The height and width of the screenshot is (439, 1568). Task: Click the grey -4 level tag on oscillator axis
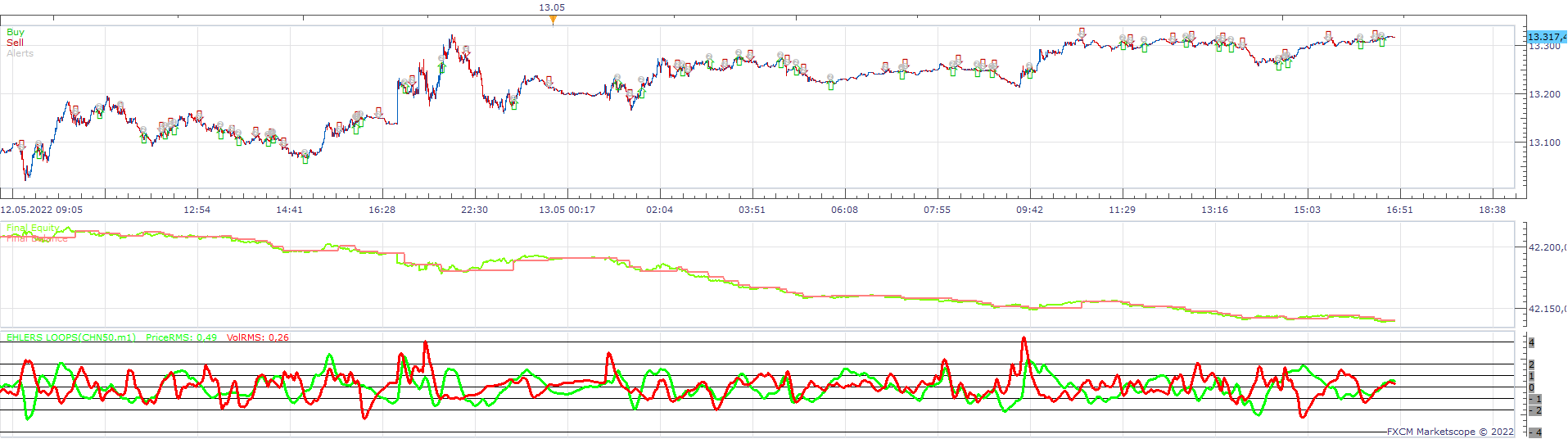[x=1535, y=432]
